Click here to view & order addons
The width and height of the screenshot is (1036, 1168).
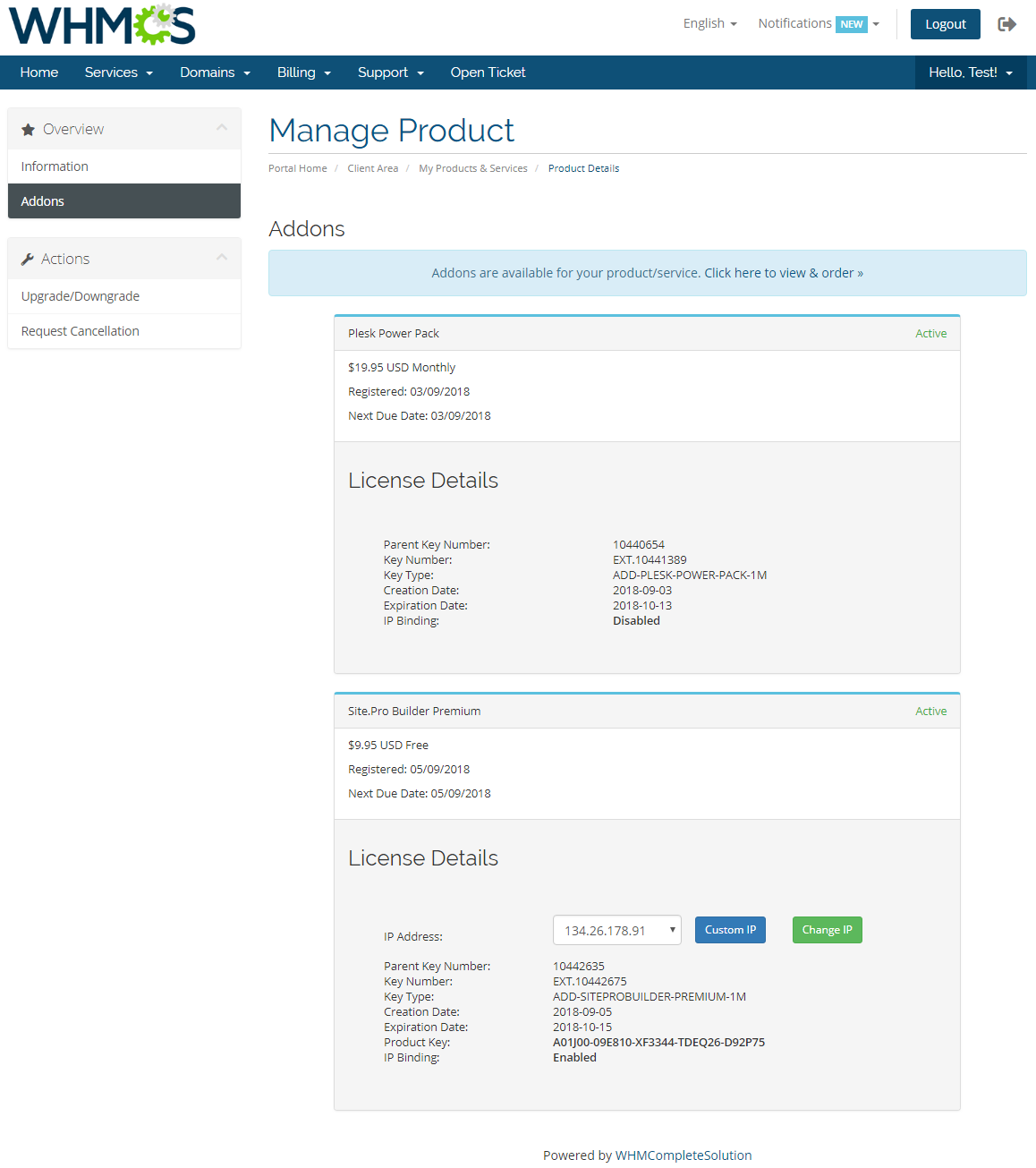click(x=783, y=273)
